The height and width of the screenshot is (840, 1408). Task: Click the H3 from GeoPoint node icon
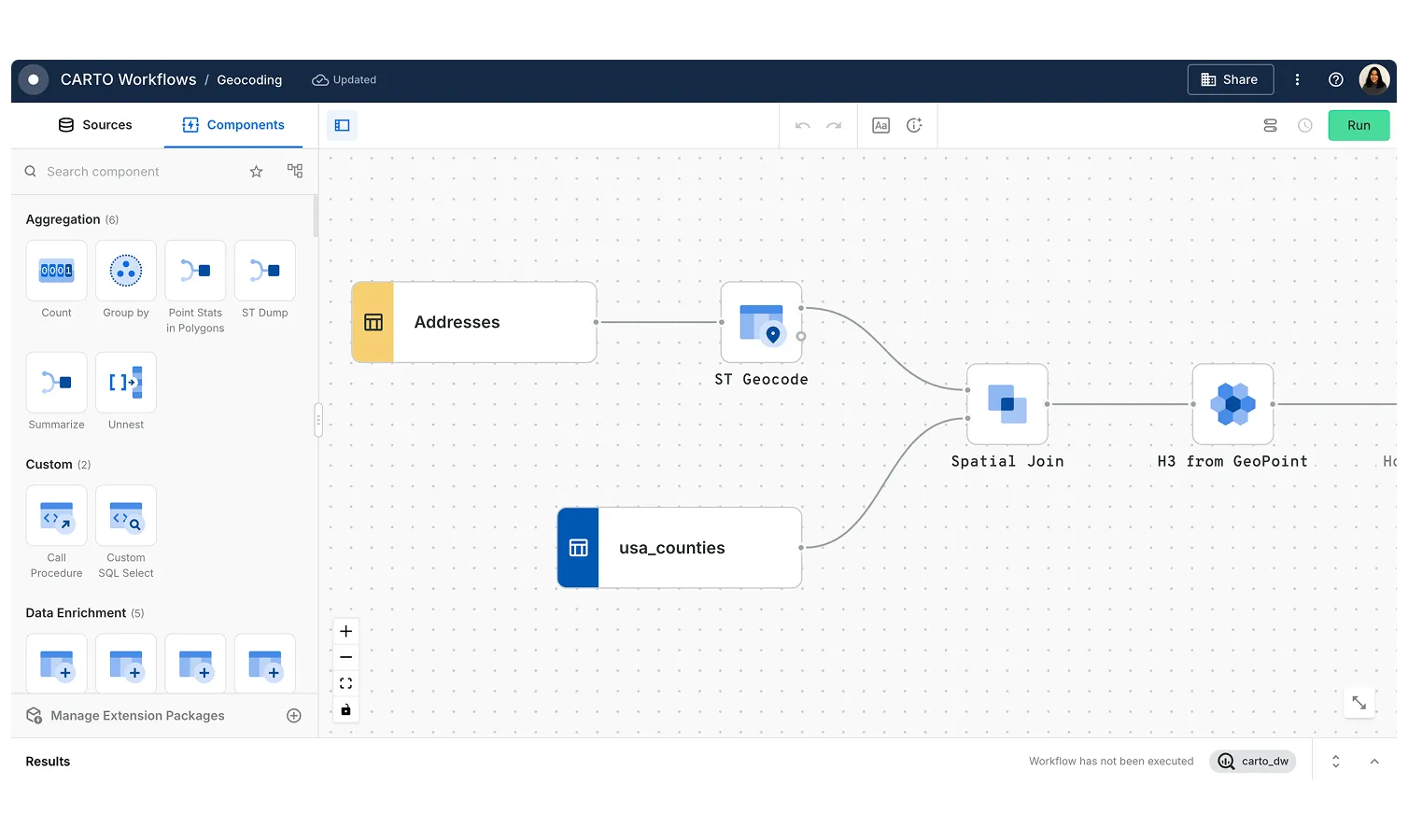[x=1232, y=404]
